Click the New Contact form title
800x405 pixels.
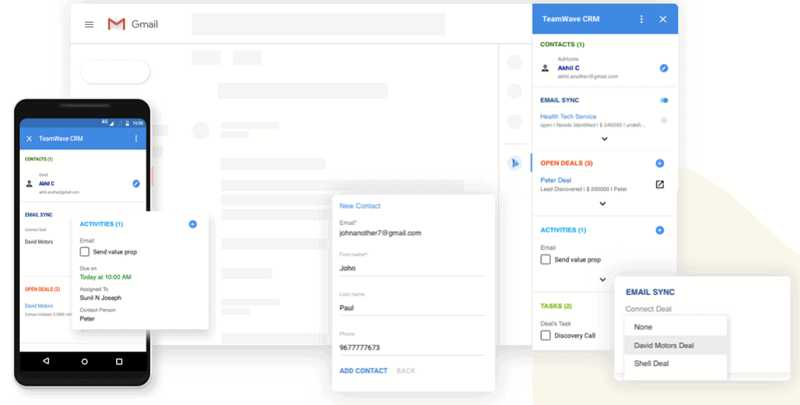pyautogui.click(x=360, y=206)
